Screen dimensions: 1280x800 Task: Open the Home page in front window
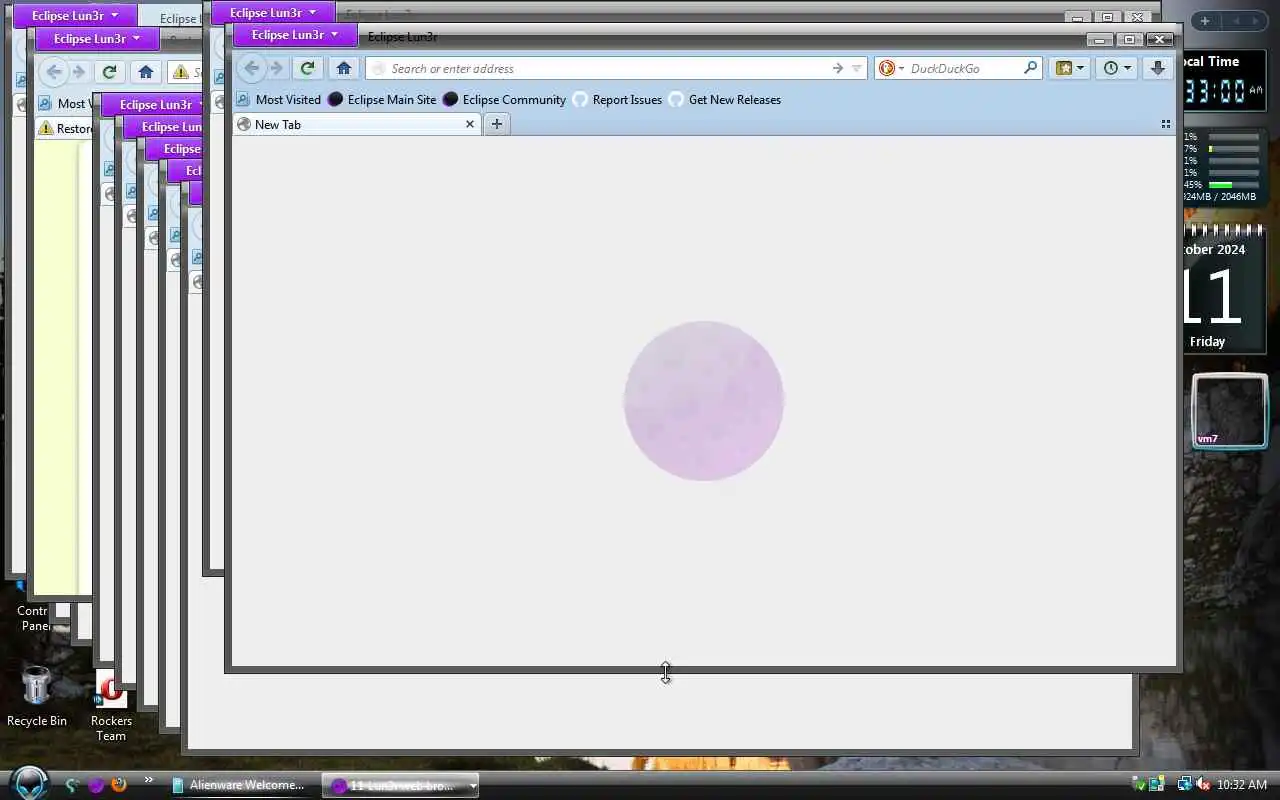(344, 68)
